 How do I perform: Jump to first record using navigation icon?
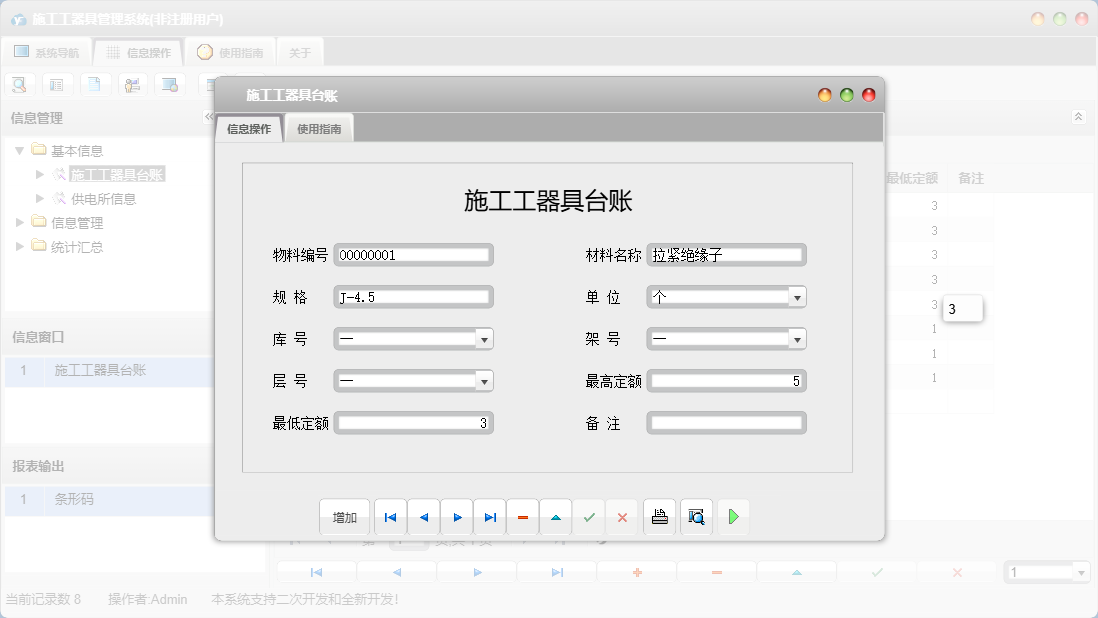click(x=390, y=517)
